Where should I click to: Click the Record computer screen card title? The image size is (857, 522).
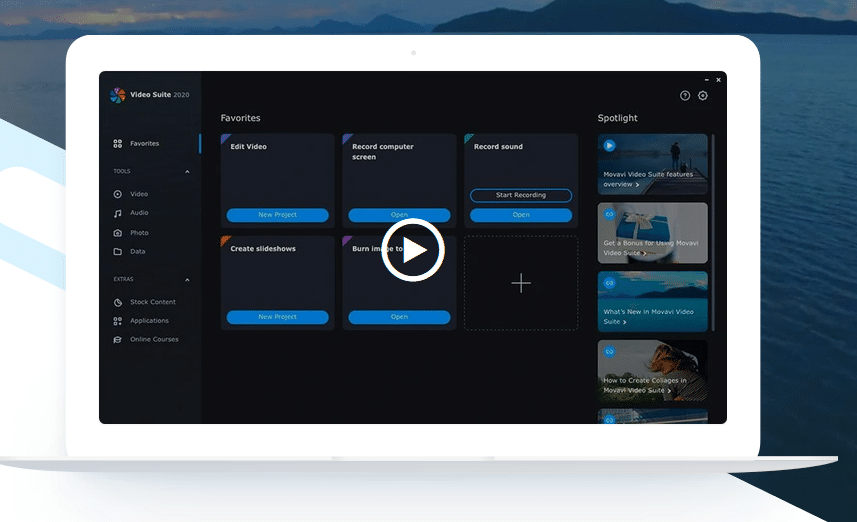(383, 152)
